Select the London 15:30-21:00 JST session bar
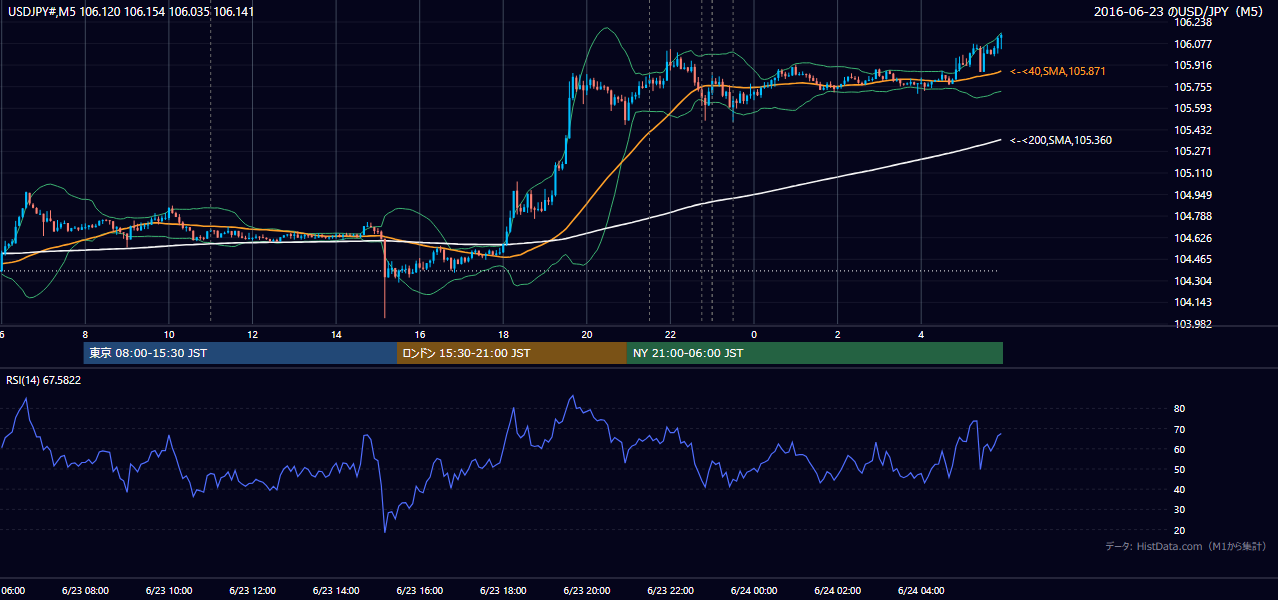This screenshot has height=600, width=1278. pos(512,353)
